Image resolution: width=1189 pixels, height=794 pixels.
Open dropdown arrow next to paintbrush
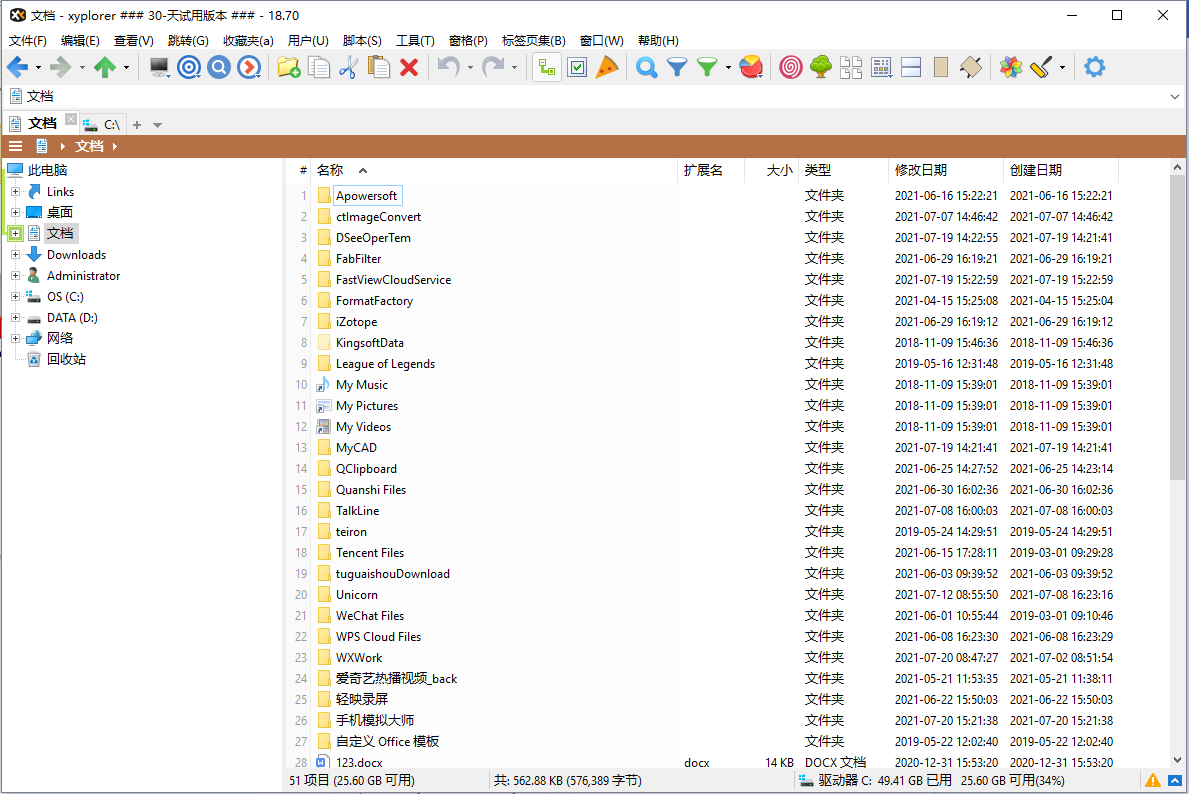pyautogui.click(x=1062, y=67)
